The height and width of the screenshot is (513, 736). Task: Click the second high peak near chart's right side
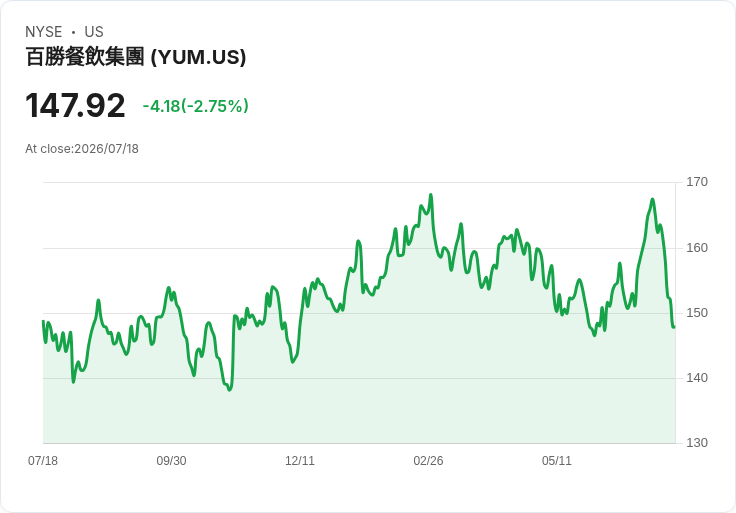tap(652, 199)
